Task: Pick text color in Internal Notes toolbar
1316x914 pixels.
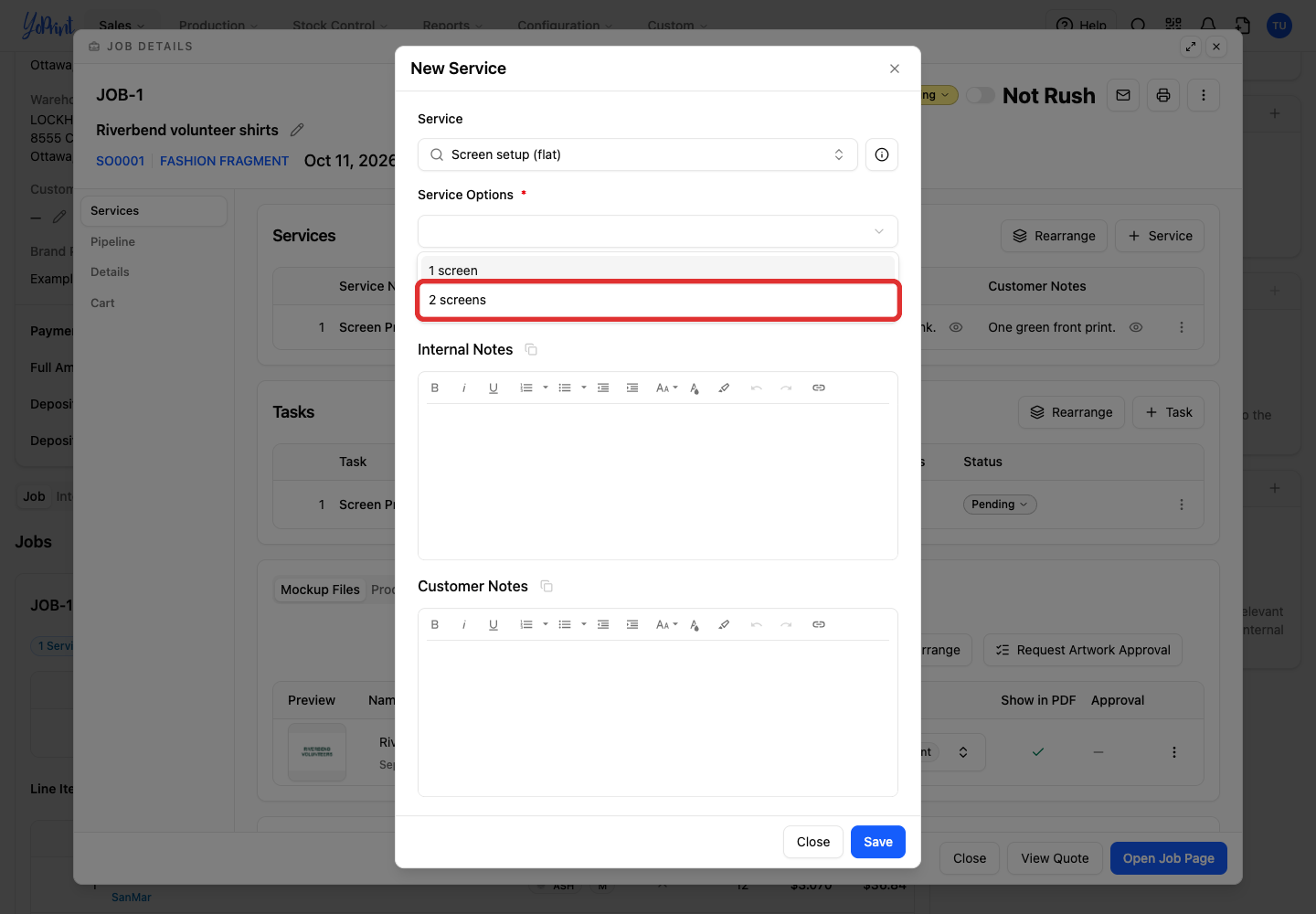Action: coord(695,388)
